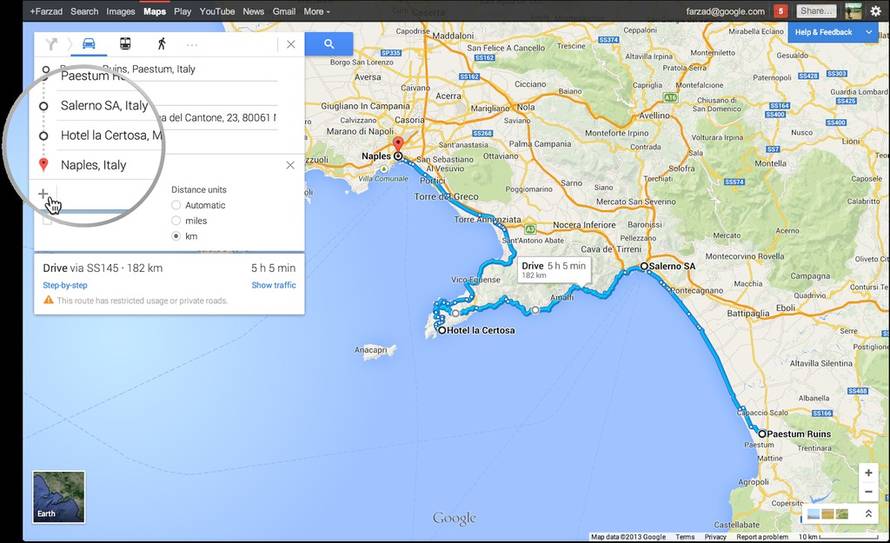Click the Drive 5 h 5 min map tooltip
The width and height of the screenshot is (890, 543).
point(553,270)
